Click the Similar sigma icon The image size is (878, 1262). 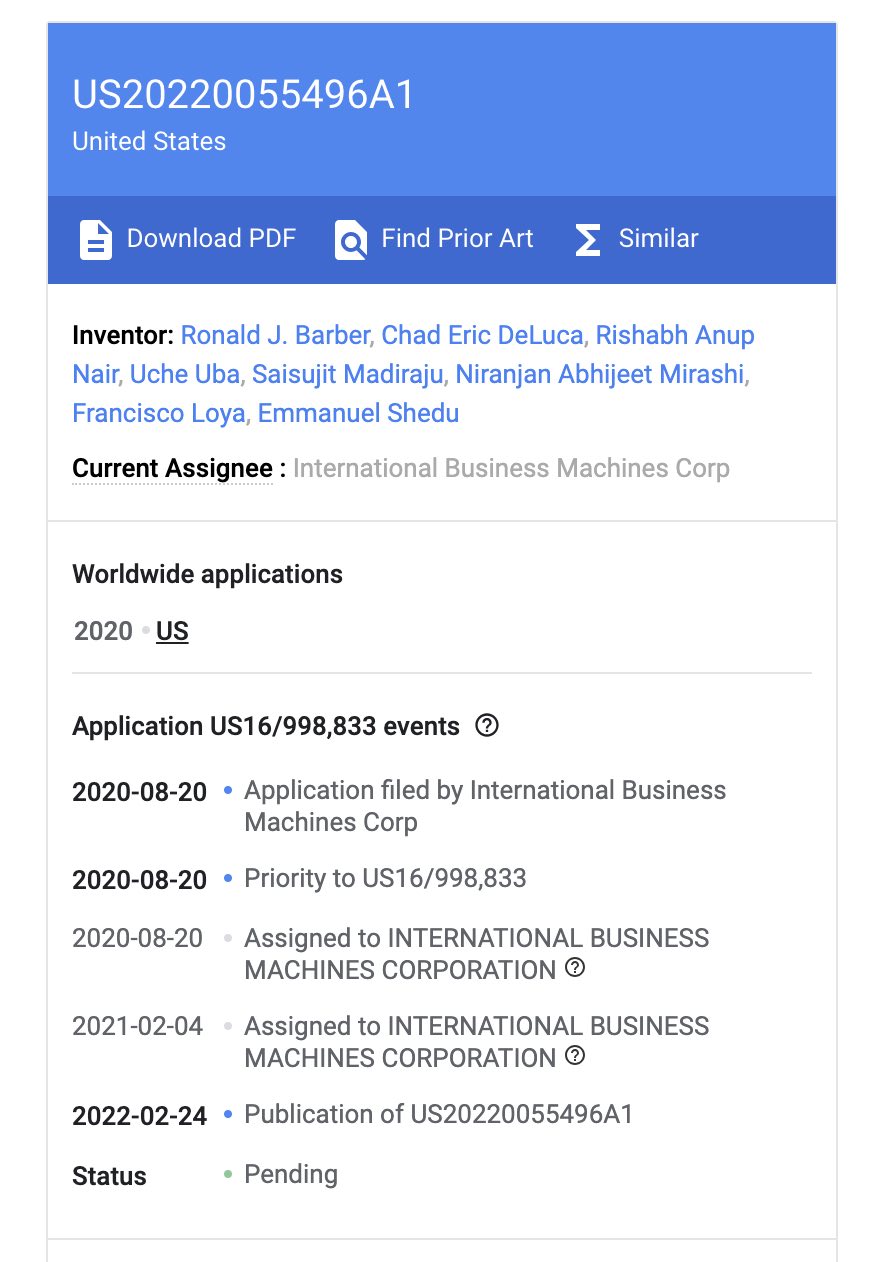(x=588, y=240)
